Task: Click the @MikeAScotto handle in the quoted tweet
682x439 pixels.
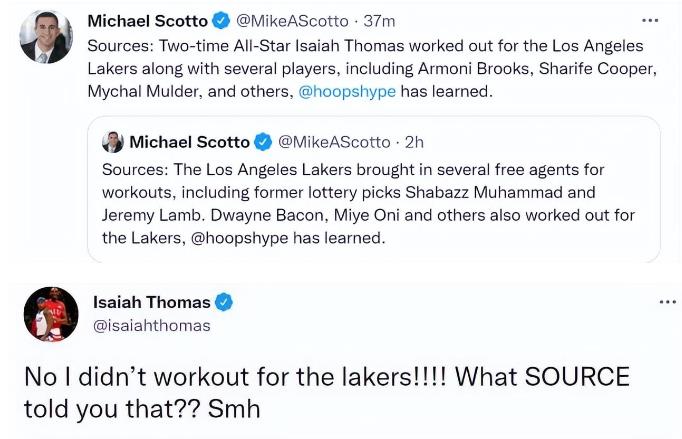Action: coord(333,142)
